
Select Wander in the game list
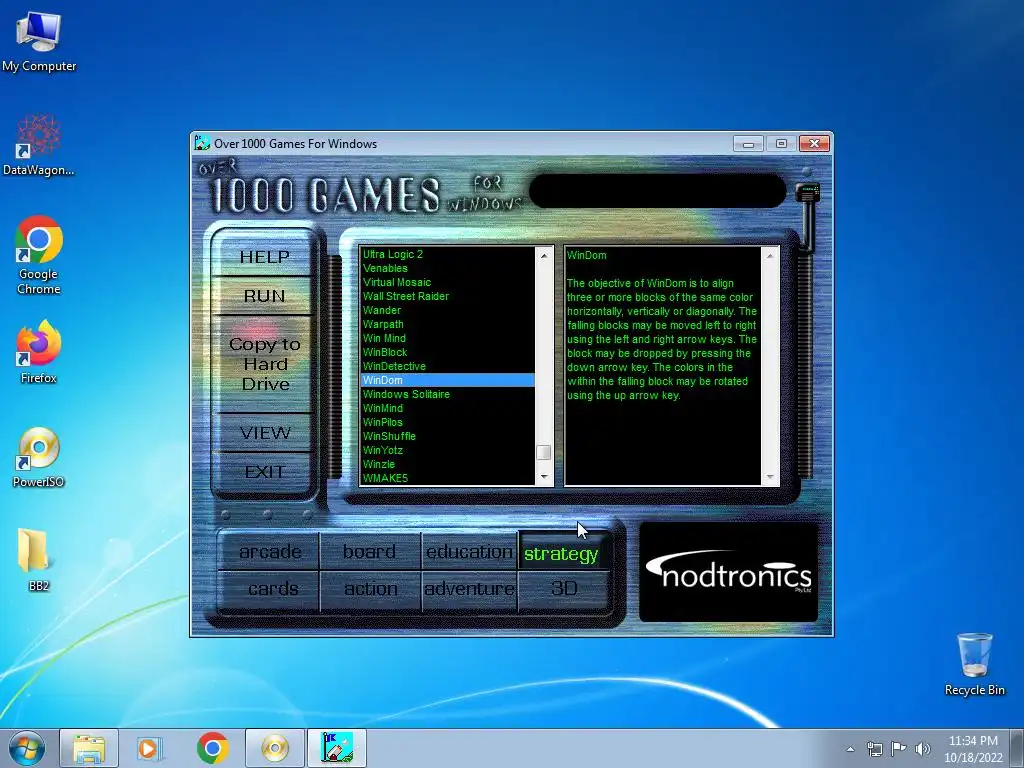click(447, 310)
